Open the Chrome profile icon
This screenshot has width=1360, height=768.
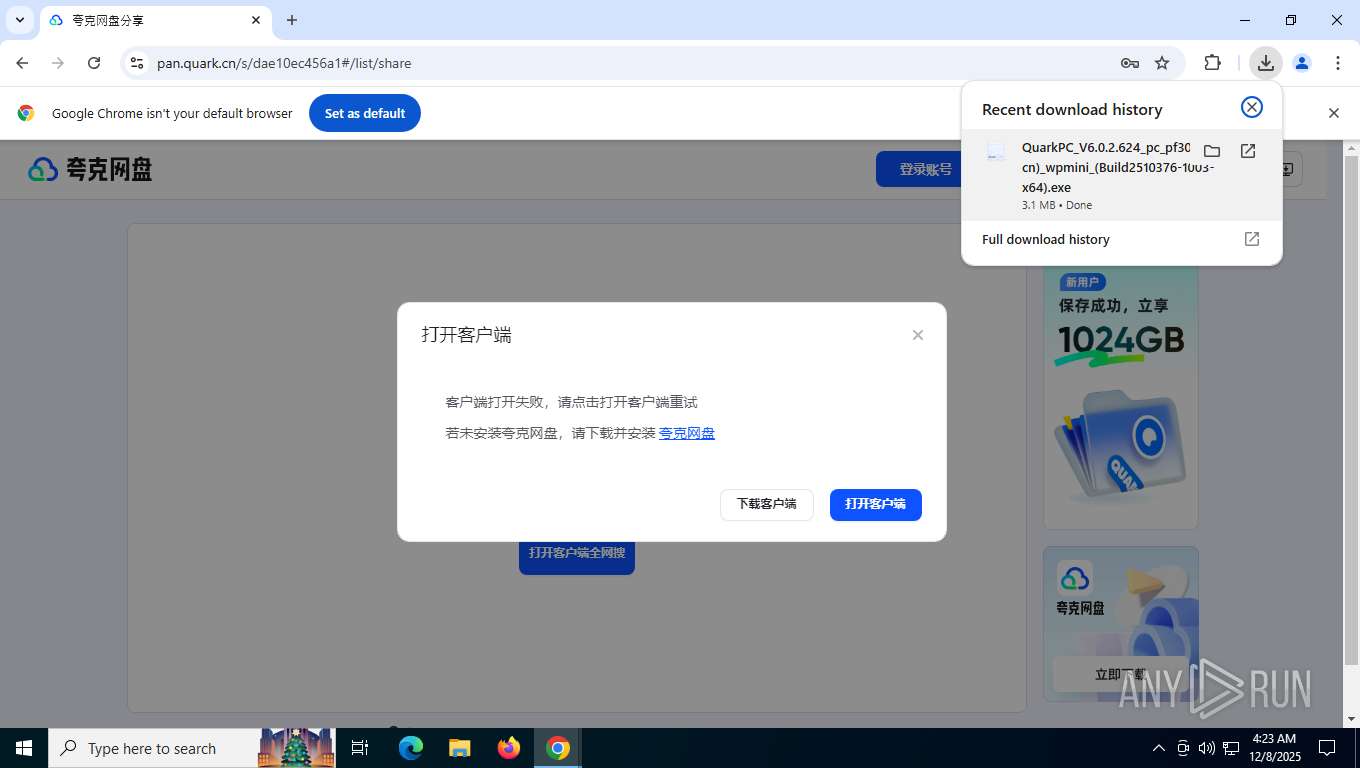[1302, 63]
